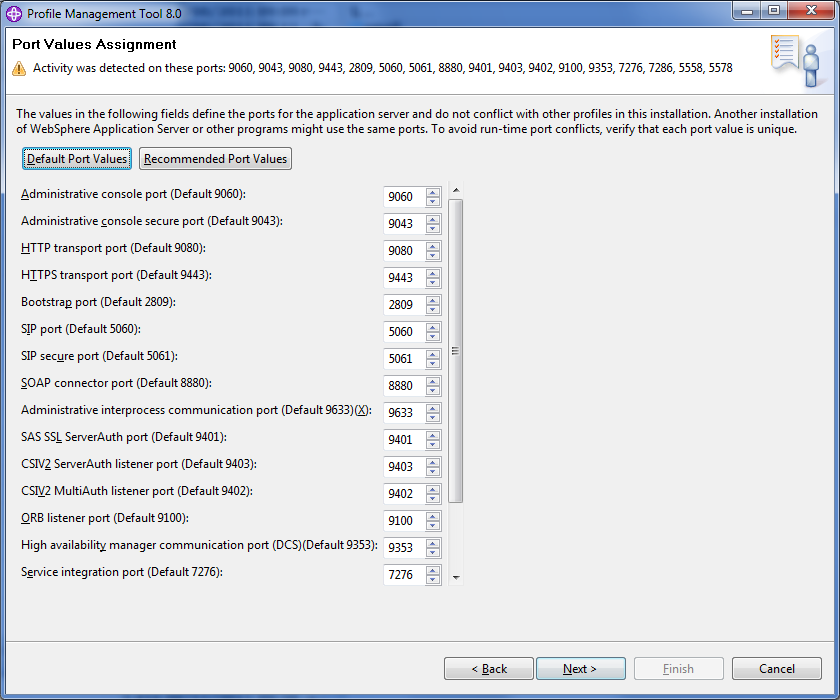Edit the CSIV2 ServerAuth listener port field
Image resolution: width=840 pixels, height=700 pixels.
point(405,466)
